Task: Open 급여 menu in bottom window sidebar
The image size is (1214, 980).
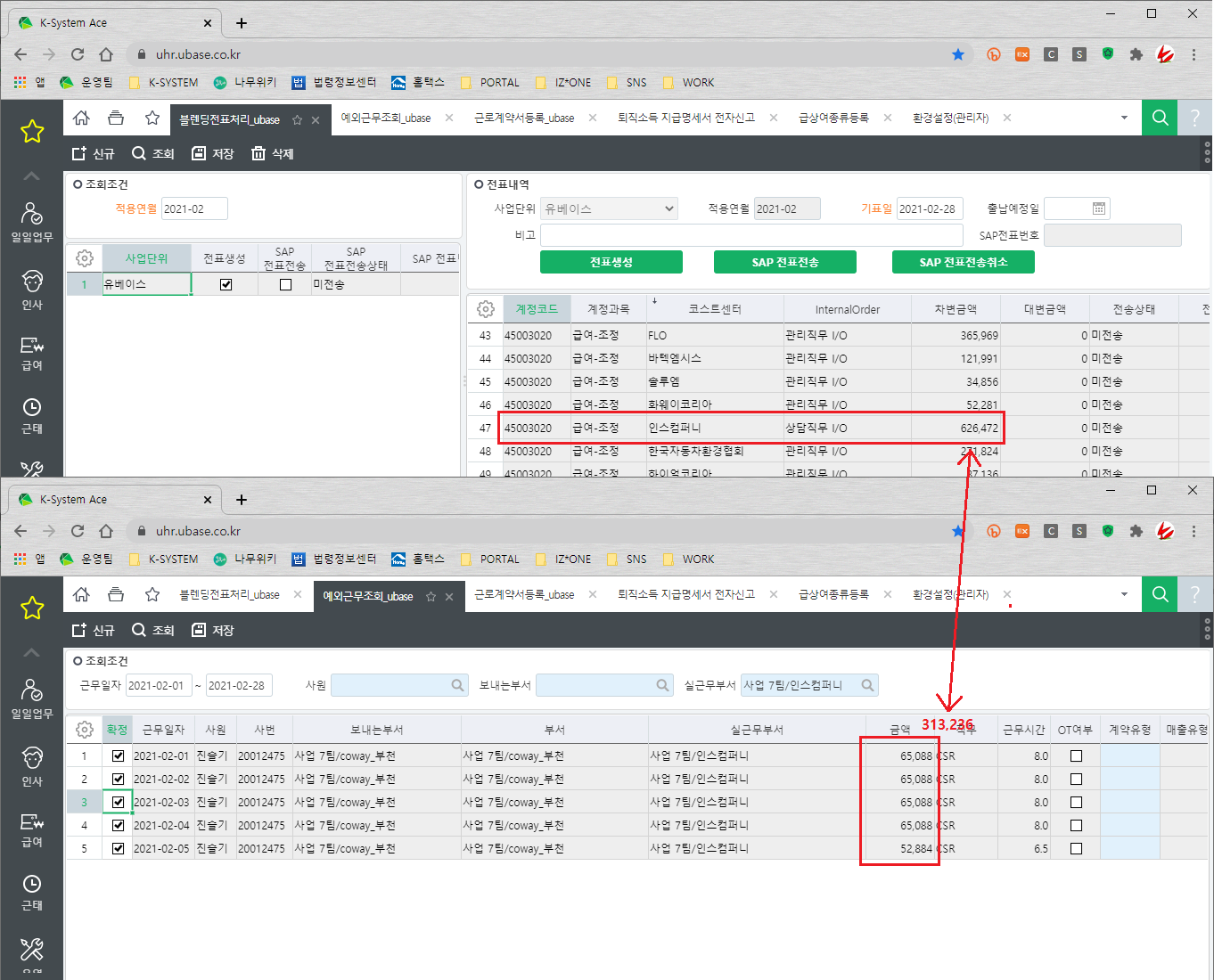Action: point(32,830)
